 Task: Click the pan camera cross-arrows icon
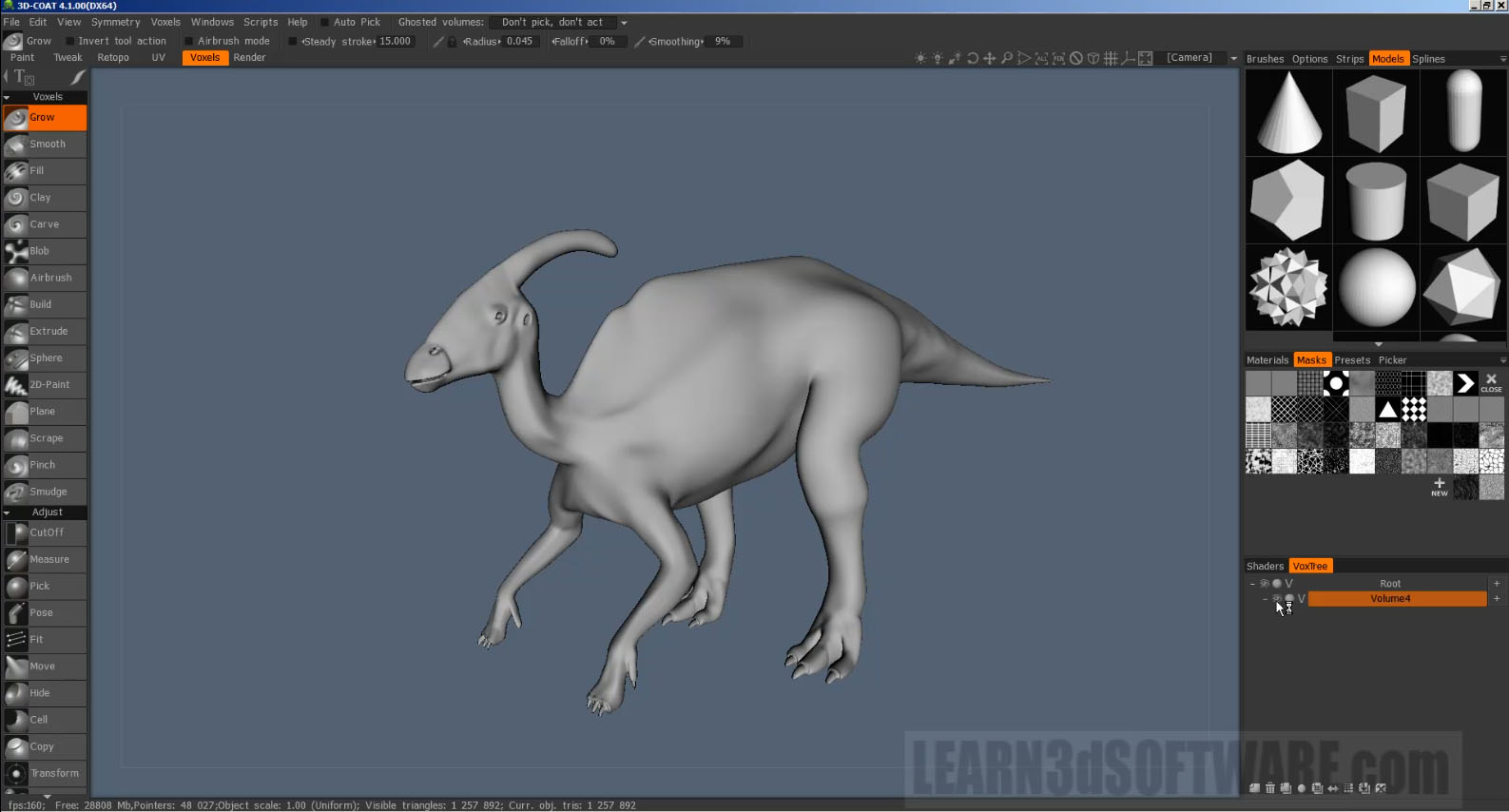989,58
